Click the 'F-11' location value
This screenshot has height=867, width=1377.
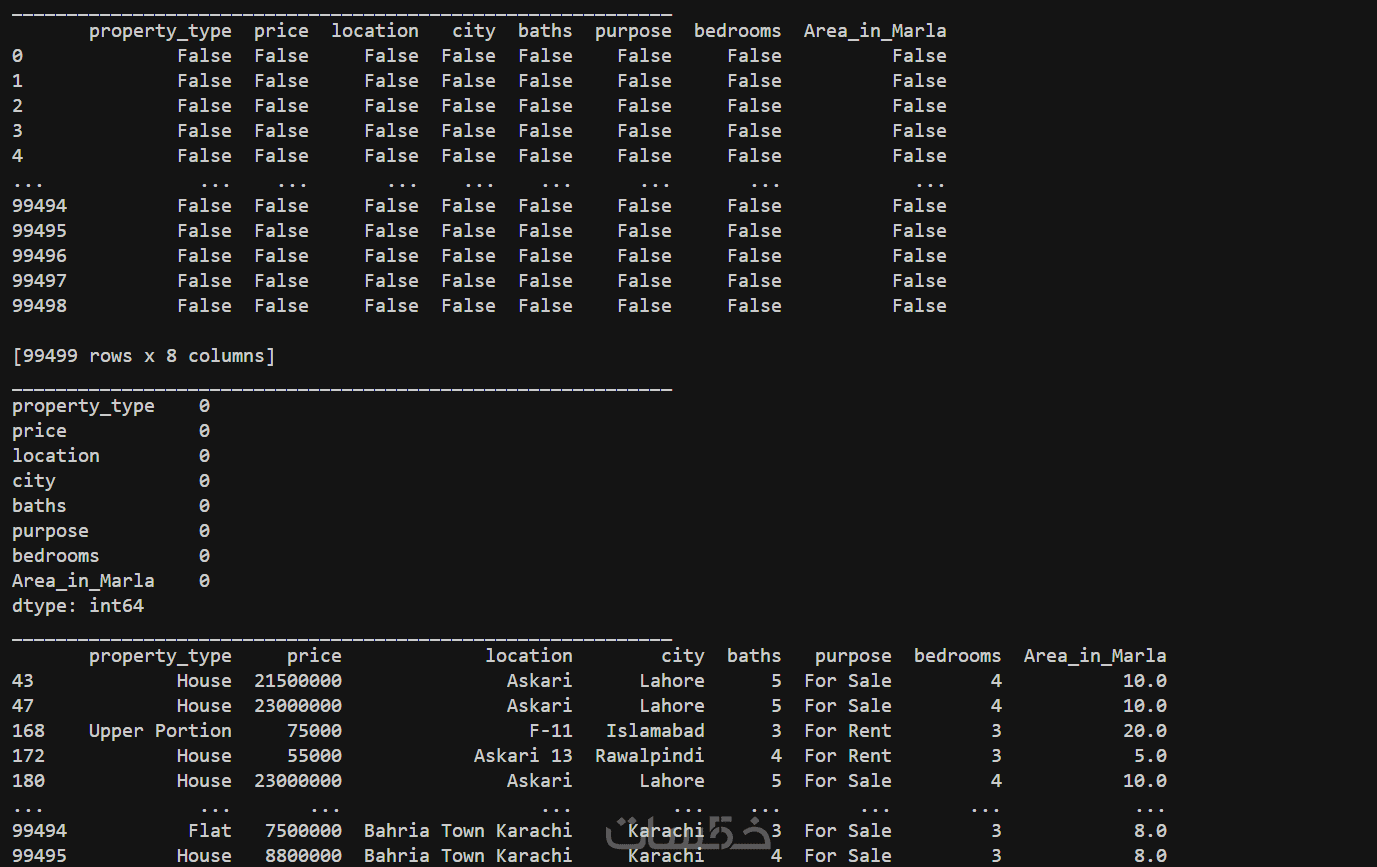click(x=550, y=731)
